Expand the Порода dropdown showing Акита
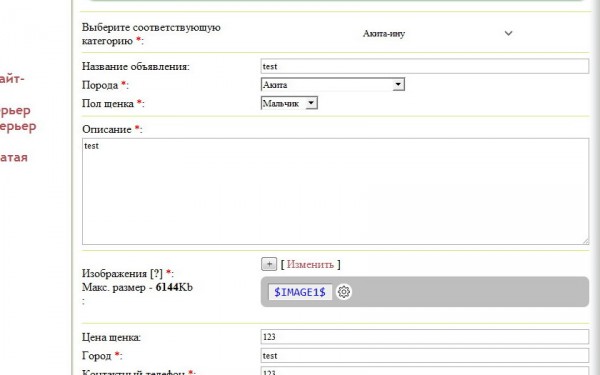 333,85
